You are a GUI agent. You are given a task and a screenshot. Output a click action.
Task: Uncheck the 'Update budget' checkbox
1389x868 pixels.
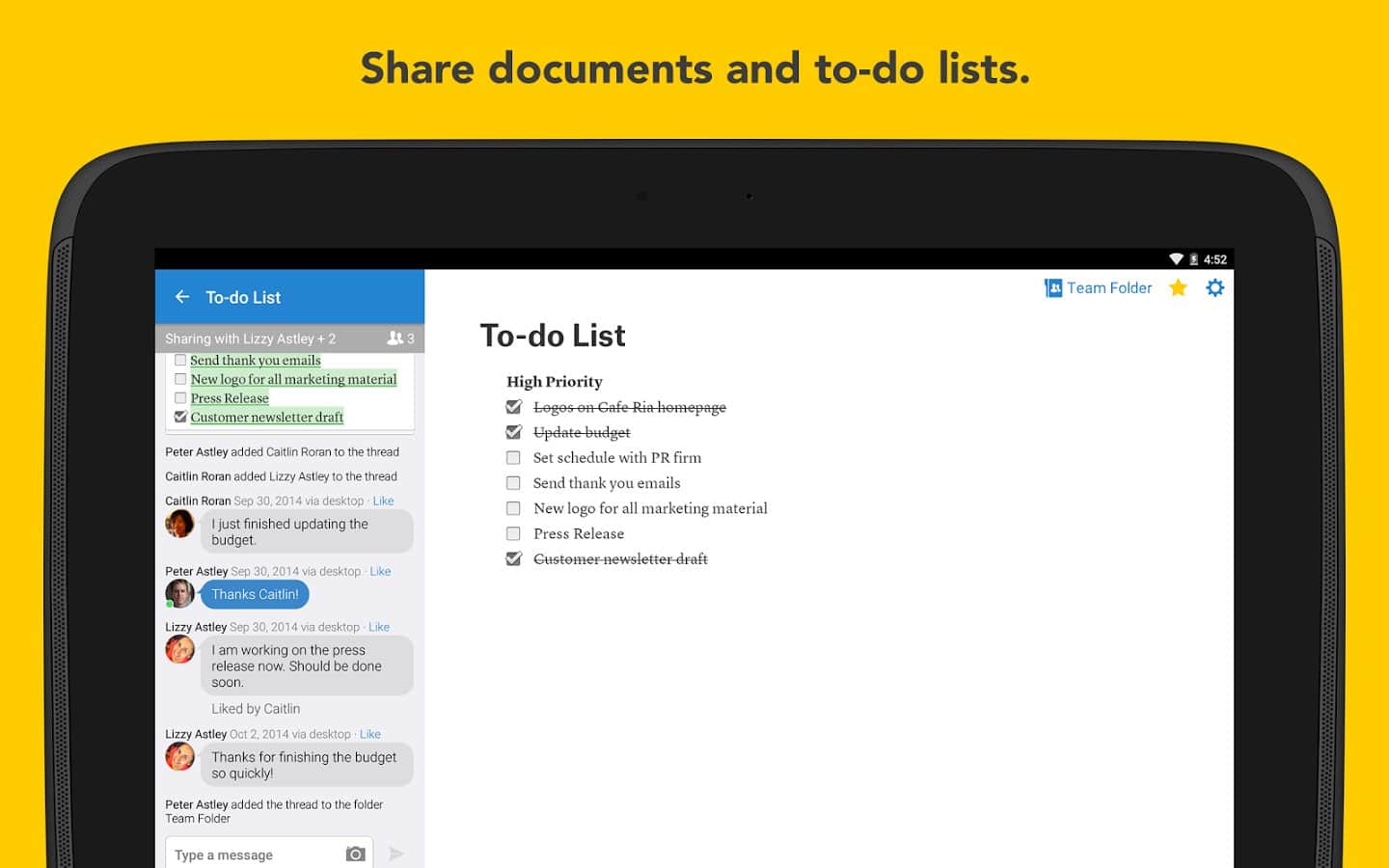513,433
